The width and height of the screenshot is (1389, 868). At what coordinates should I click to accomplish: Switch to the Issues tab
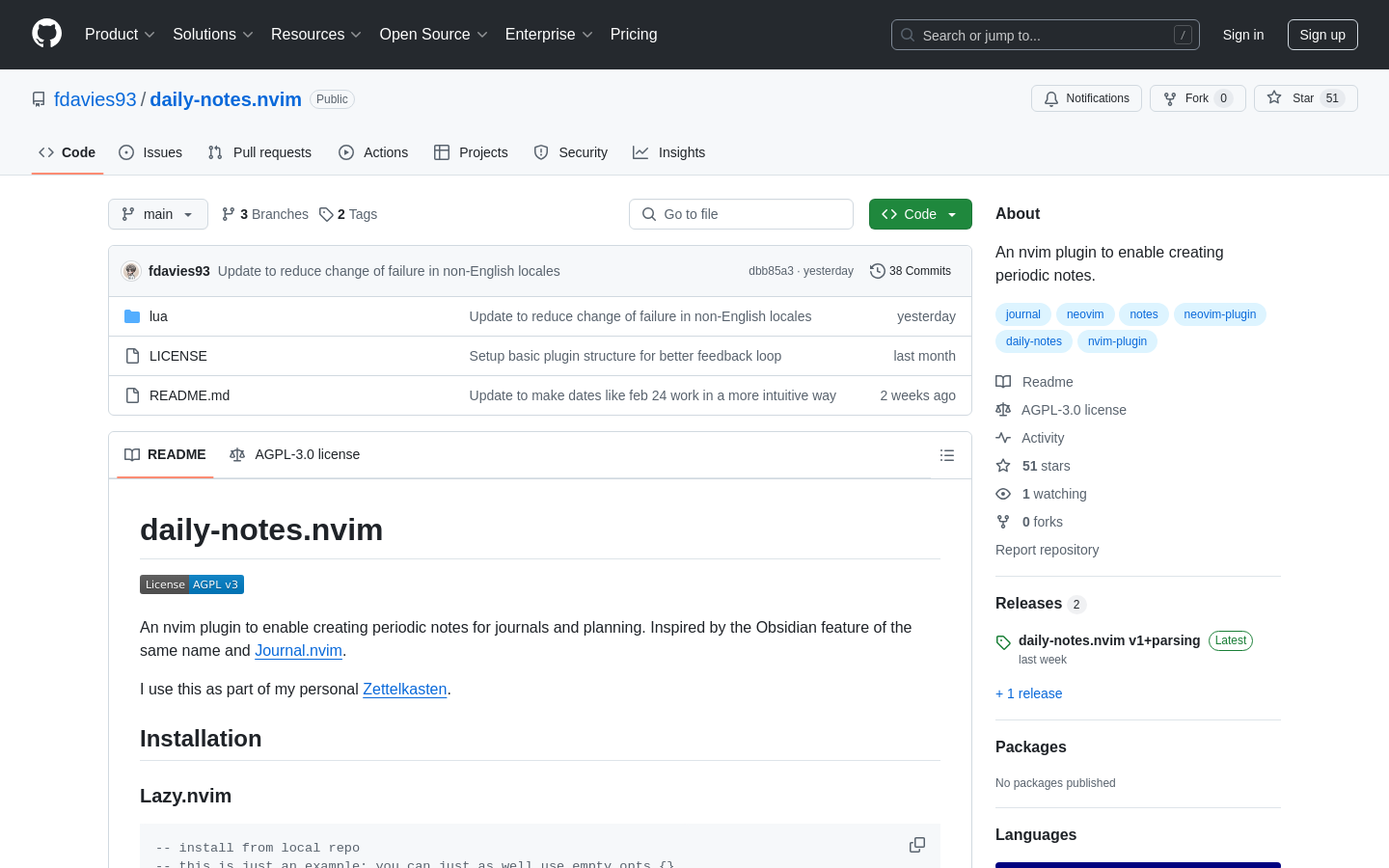(x=150, y=152)
